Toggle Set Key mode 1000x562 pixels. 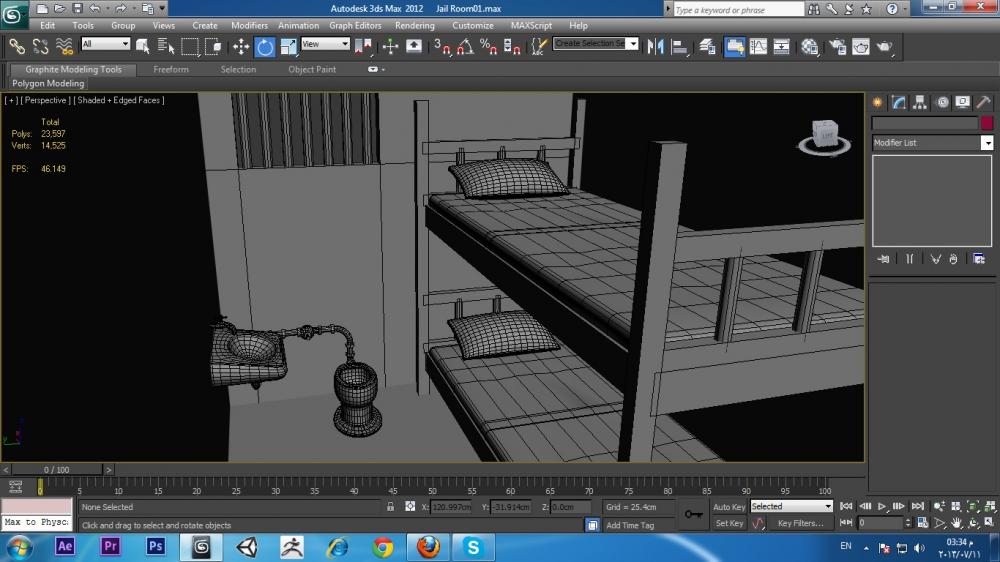click(x=729, y=523)
